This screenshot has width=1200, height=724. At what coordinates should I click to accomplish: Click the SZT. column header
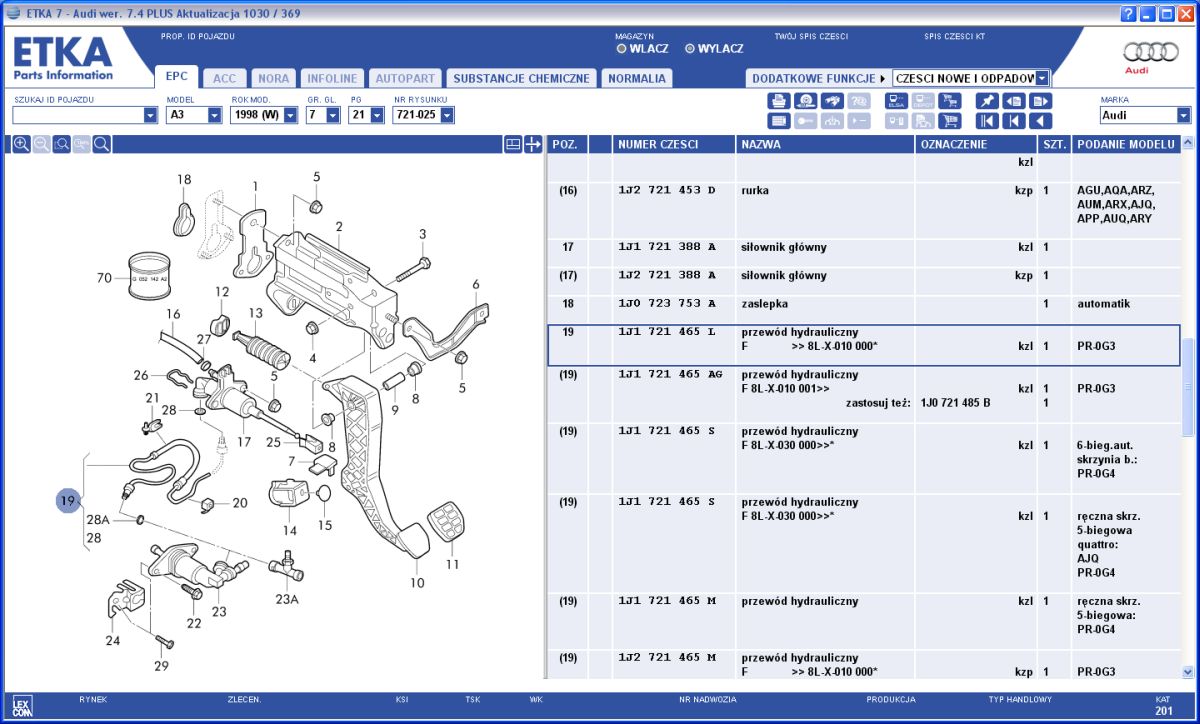(1054, 145)
